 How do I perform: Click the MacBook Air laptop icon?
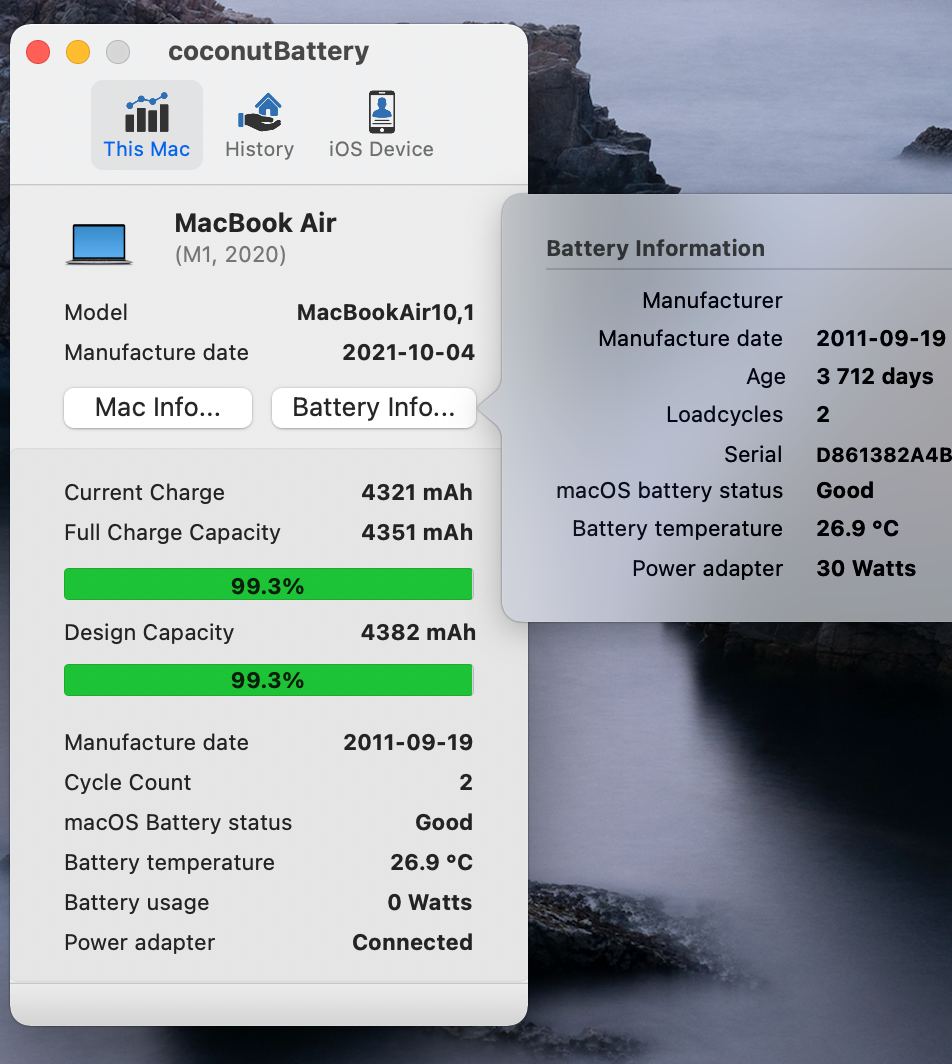tap(99, 244)
